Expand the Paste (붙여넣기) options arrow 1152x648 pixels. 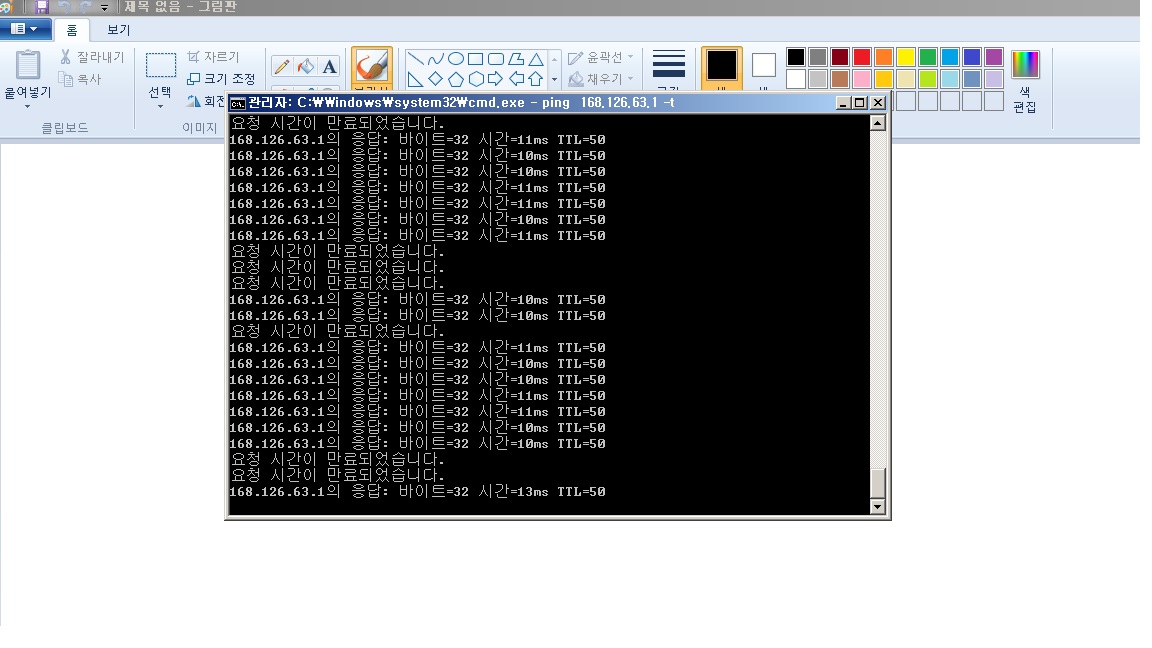[28, 107]
